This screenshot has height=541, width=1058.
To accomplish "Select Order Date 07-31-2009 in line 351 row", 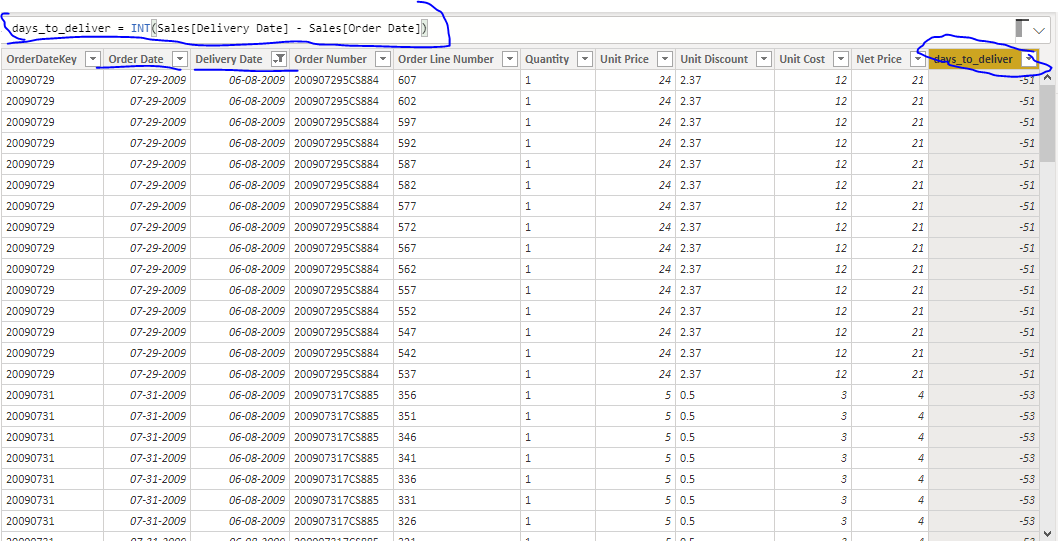I will (147, 416).
